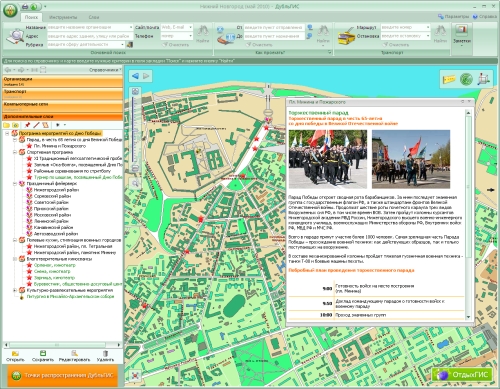Select Пл. Минина и Пожарского tree item
Screen dimensions: 500x389
tap(59, 146)
